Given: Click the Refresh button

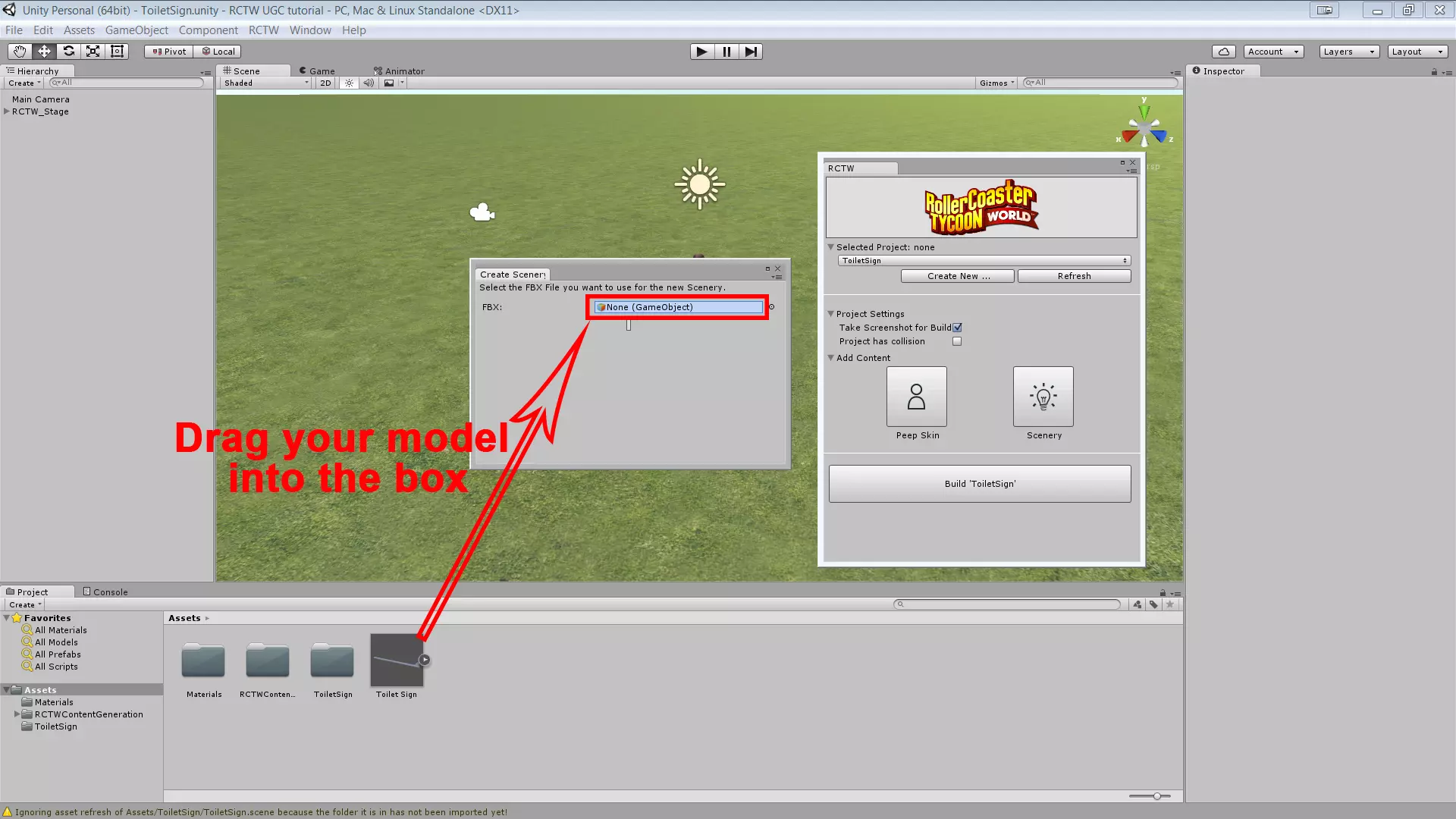Looking at the screenshot, I should click(x=1074, y=276).
